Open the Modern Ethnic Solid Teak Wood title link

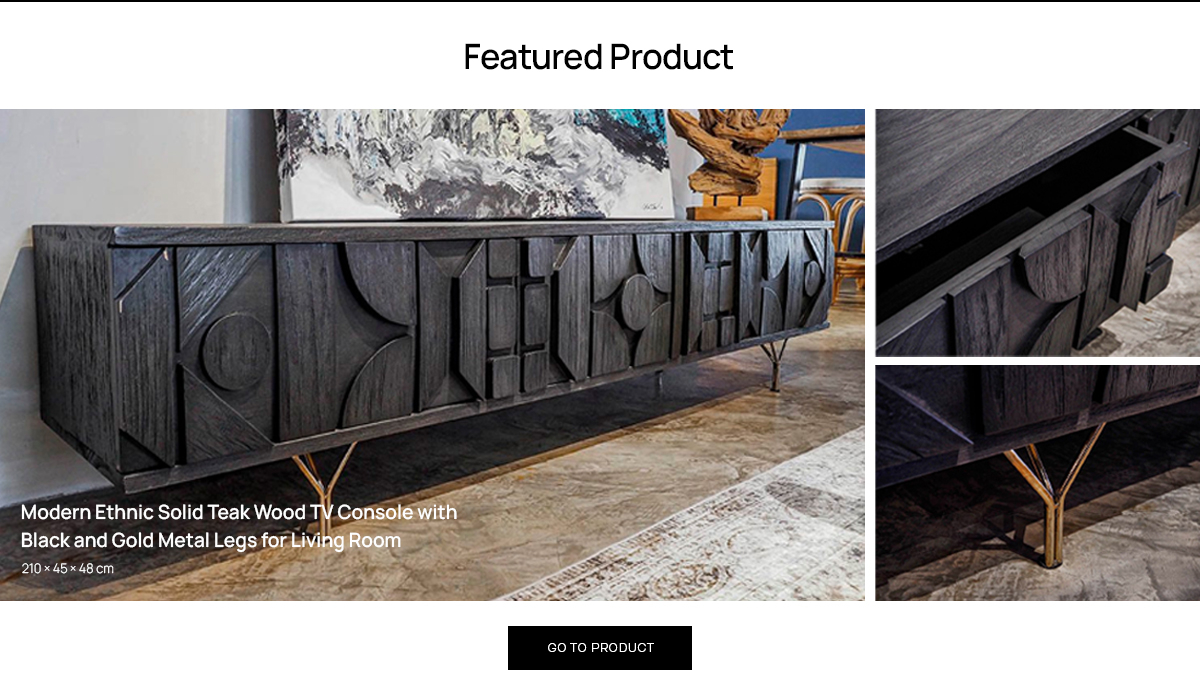(239, 526)
